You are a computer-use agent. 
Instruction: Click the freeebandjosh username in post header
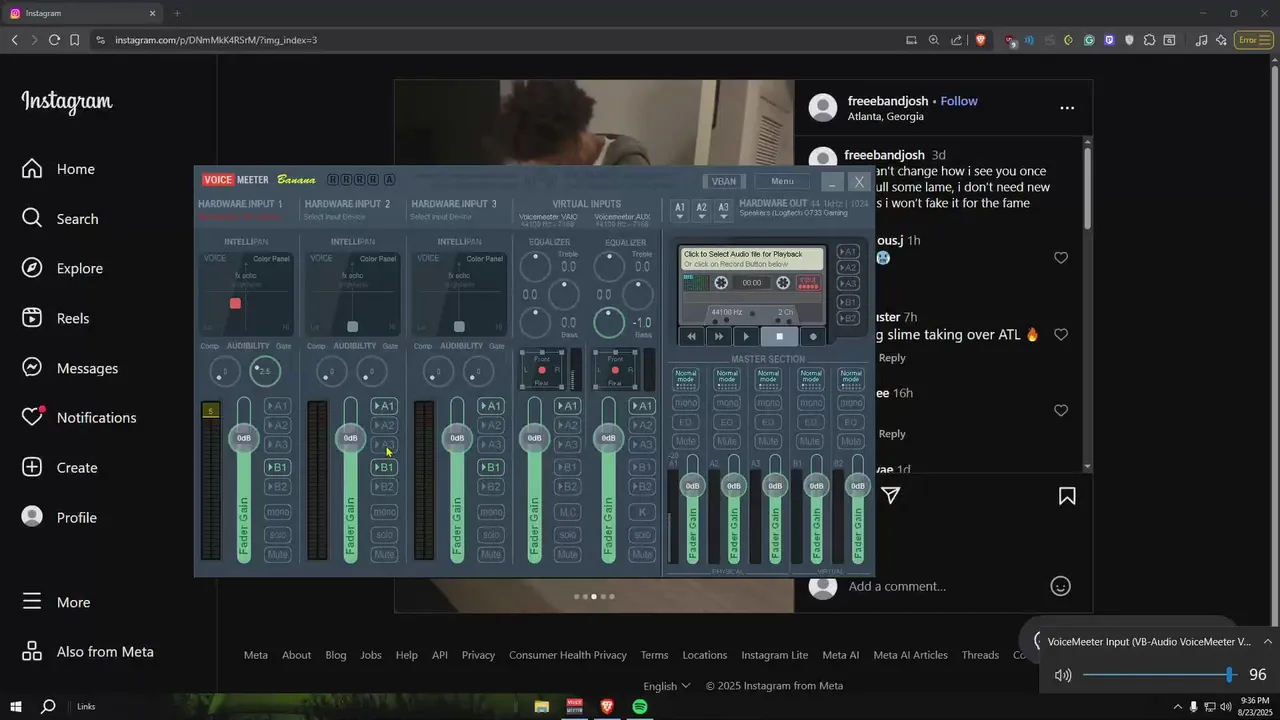click(888, 101)
